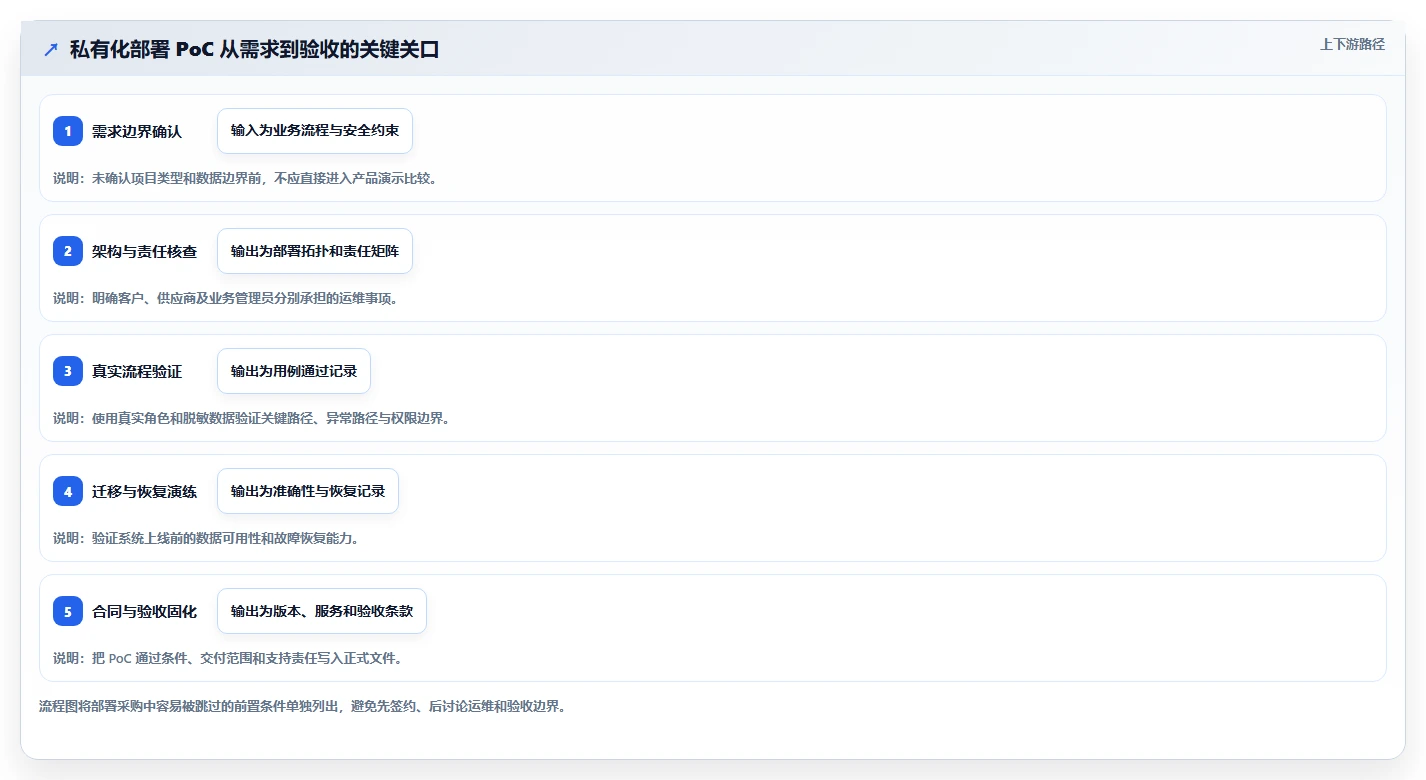Click the step 5 number badge
This screenshot has width=1426, height=780.
(68, 611)
